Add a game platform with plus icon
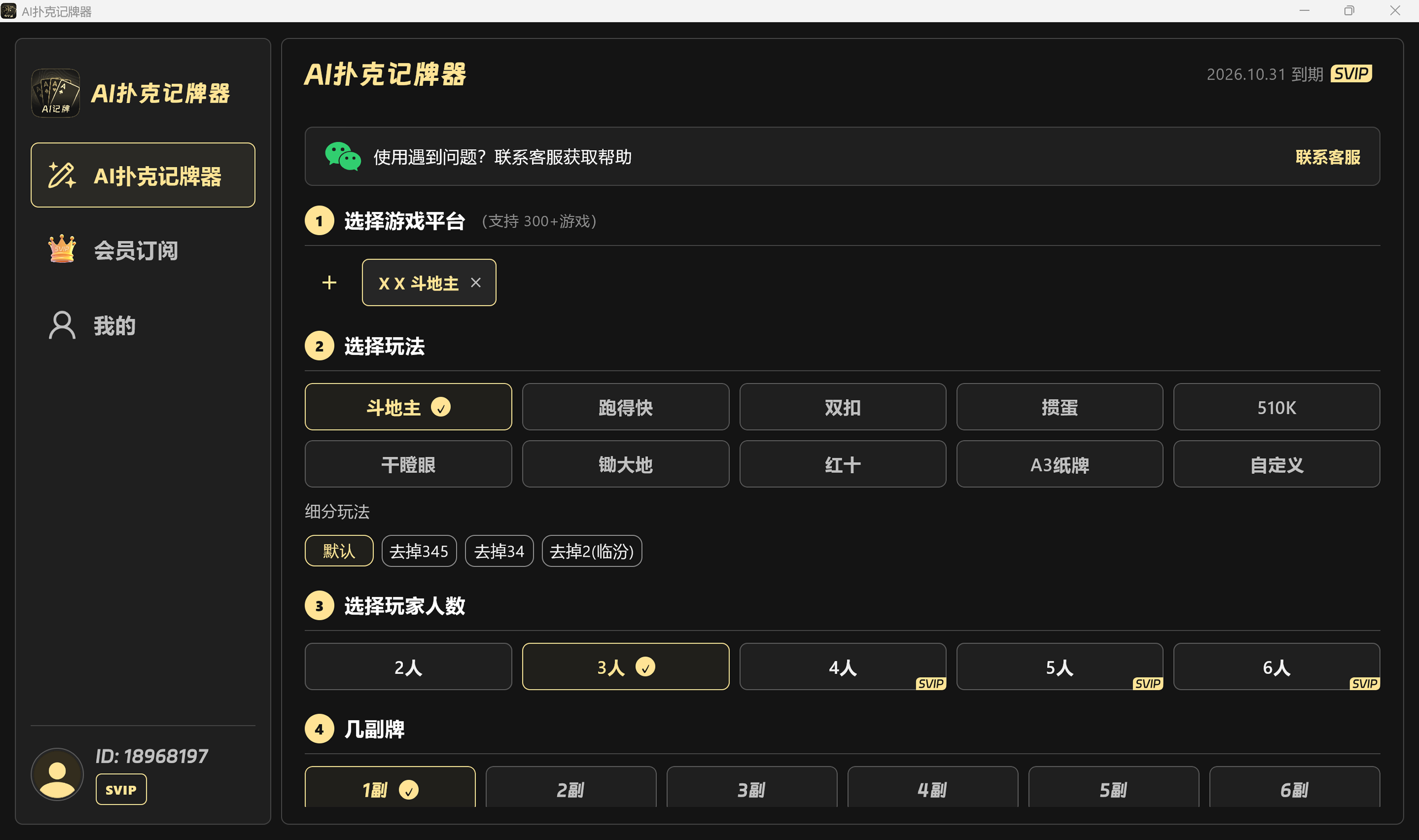Image resolution: width=1419 pixels, height=840 pixels. 329,282
